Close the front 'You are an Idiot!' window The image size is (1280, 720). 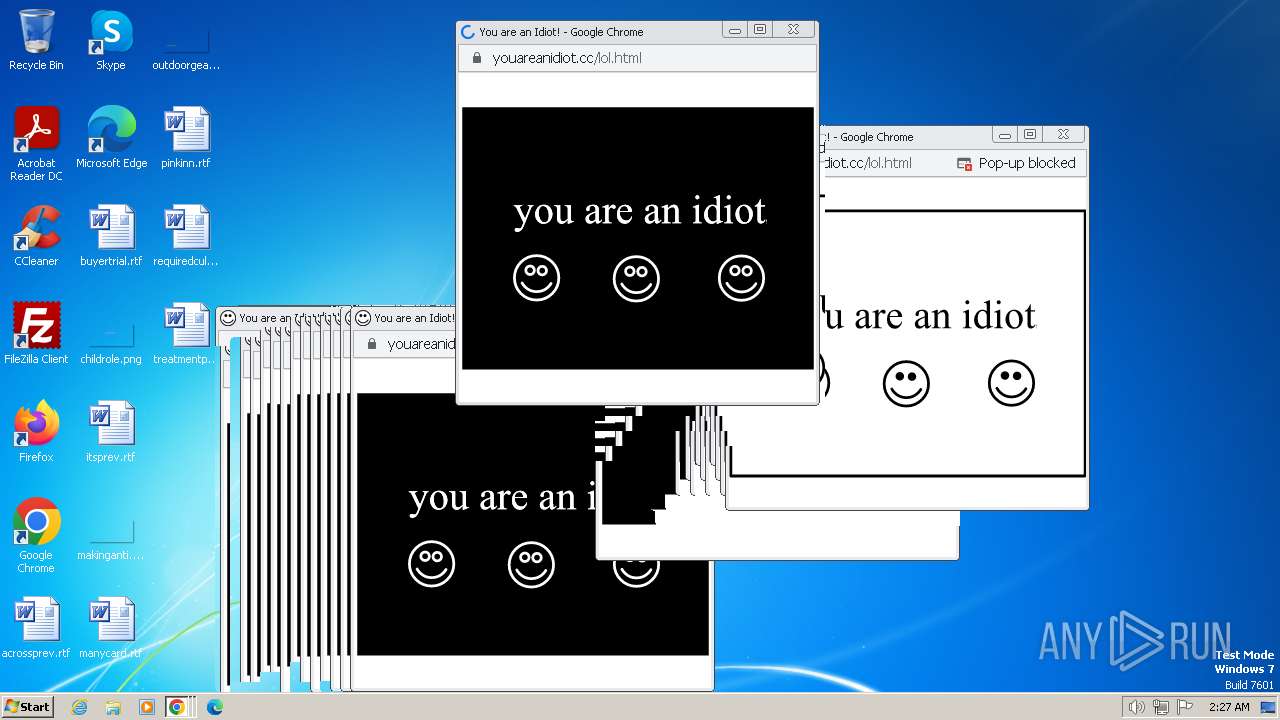(793, 31)
